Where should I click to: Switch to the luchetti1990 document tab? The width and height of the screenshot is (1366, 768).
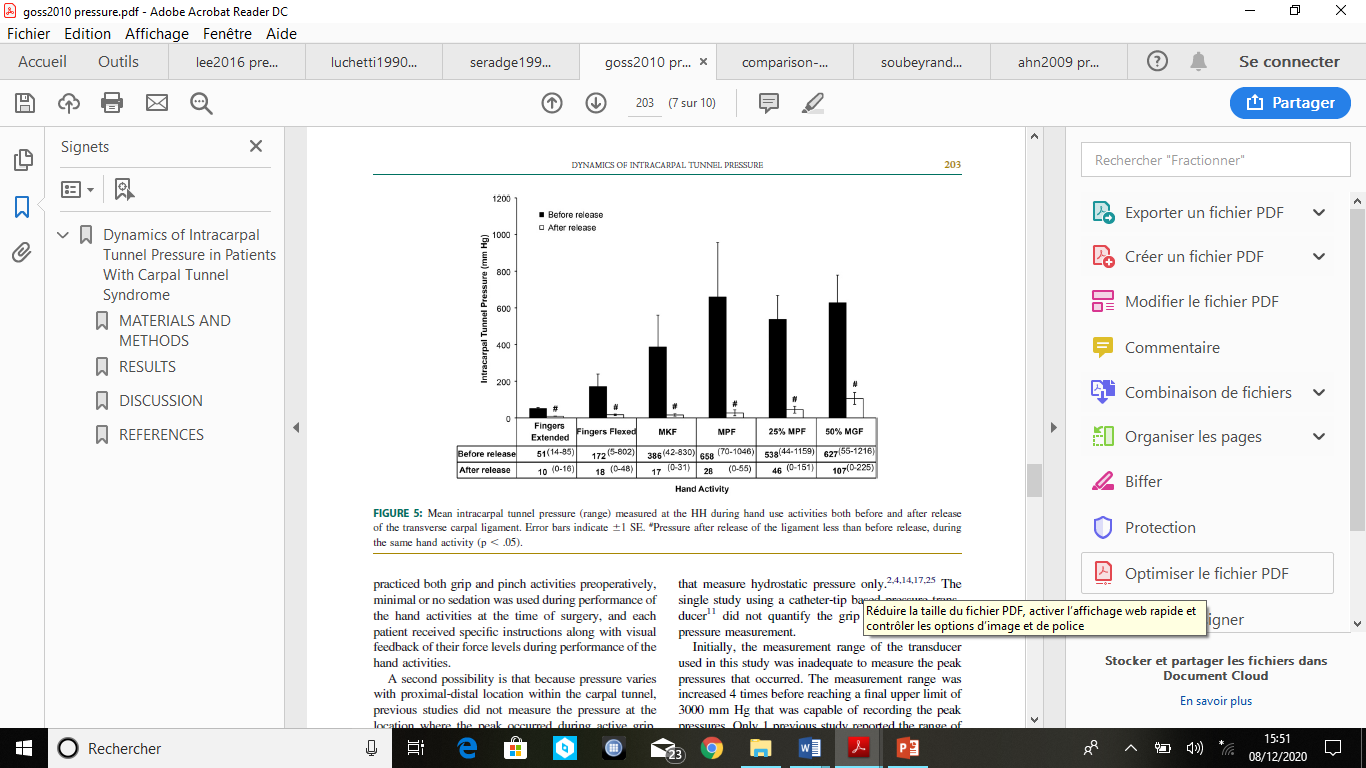click(x=373, y=62)
